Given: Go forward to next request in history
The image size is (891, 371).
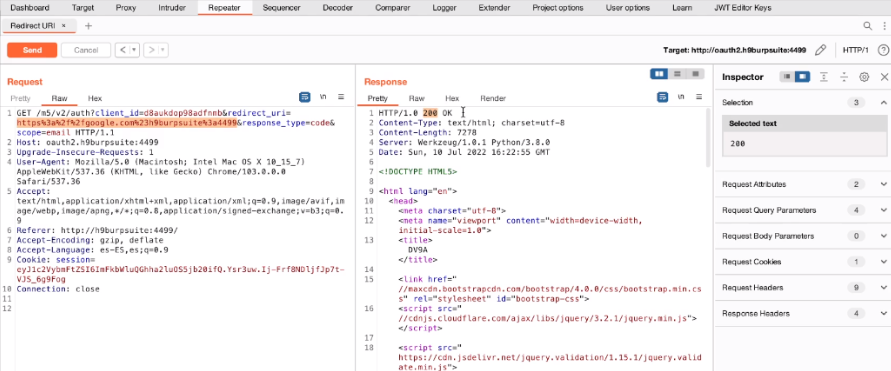Looking at the screenshot, I should [151, 50].
